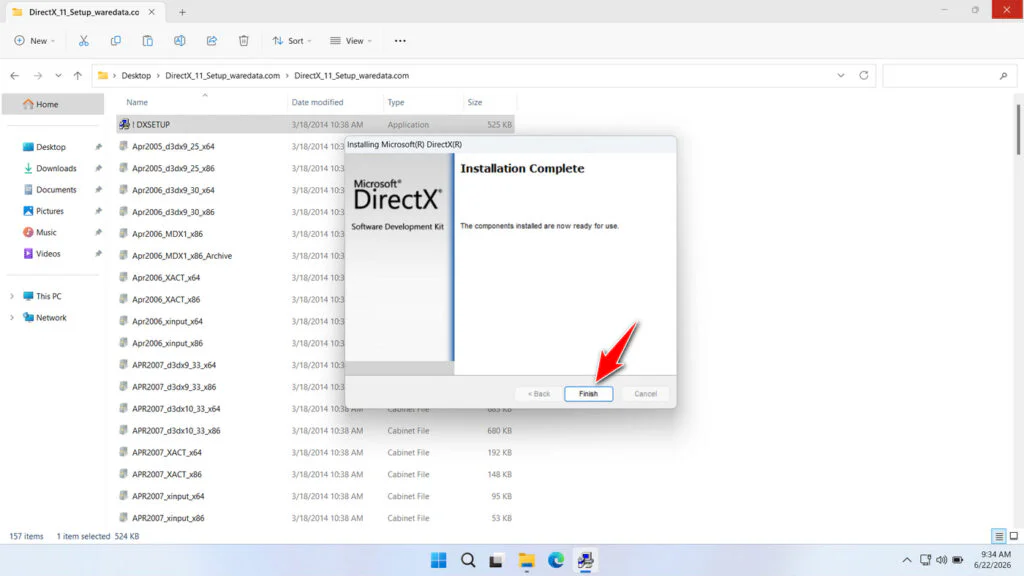Click Finish in DirectX installer
The height and width of the screenshot is (576, 1024).
[588, 394]
